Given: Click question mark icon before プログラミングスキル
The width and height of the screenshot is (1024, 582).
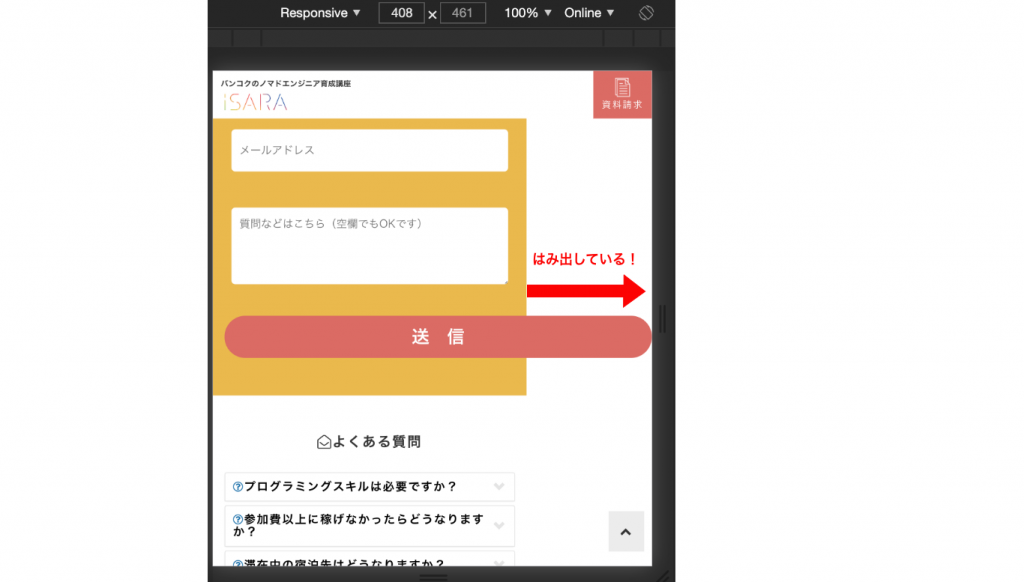Looking at the screenshot, I should 238,487.
